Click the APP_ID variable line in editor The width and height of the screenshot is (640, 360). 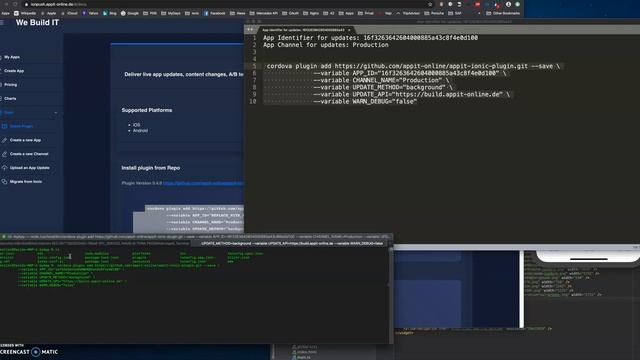pyautogui.click(x=409, y=73)
